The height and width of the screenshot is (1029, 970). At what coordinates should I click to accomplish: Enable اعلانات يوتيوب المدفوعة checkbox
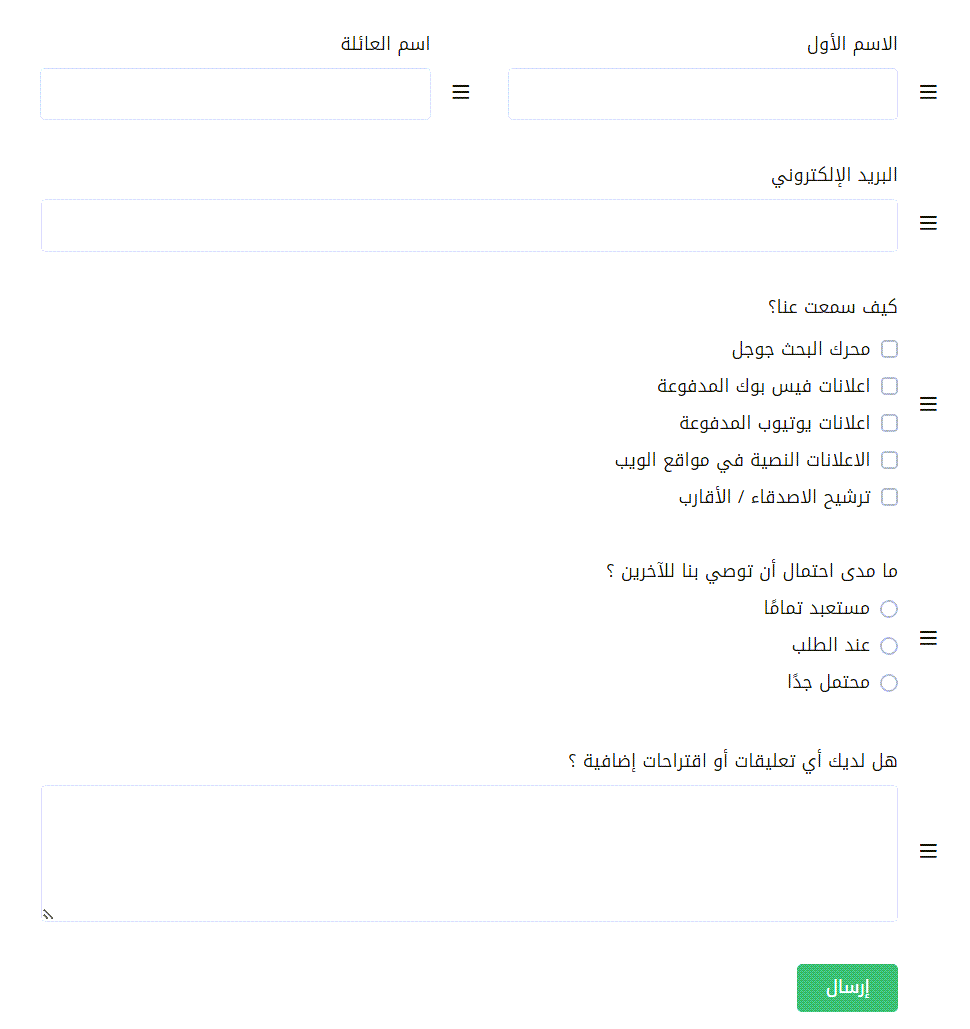tap(889, 423)
